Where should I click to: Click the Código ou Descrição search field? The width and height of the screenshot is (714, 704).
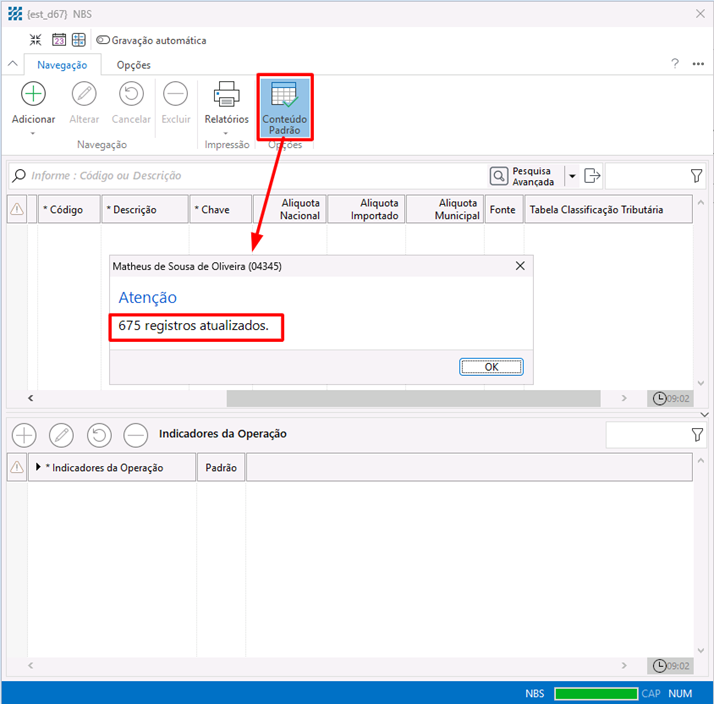click(250, 176)
